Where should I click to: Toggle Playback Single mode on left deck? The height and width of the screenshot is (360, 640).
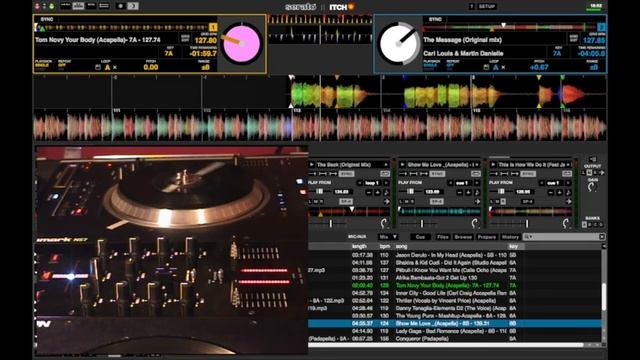pos(42,64)
